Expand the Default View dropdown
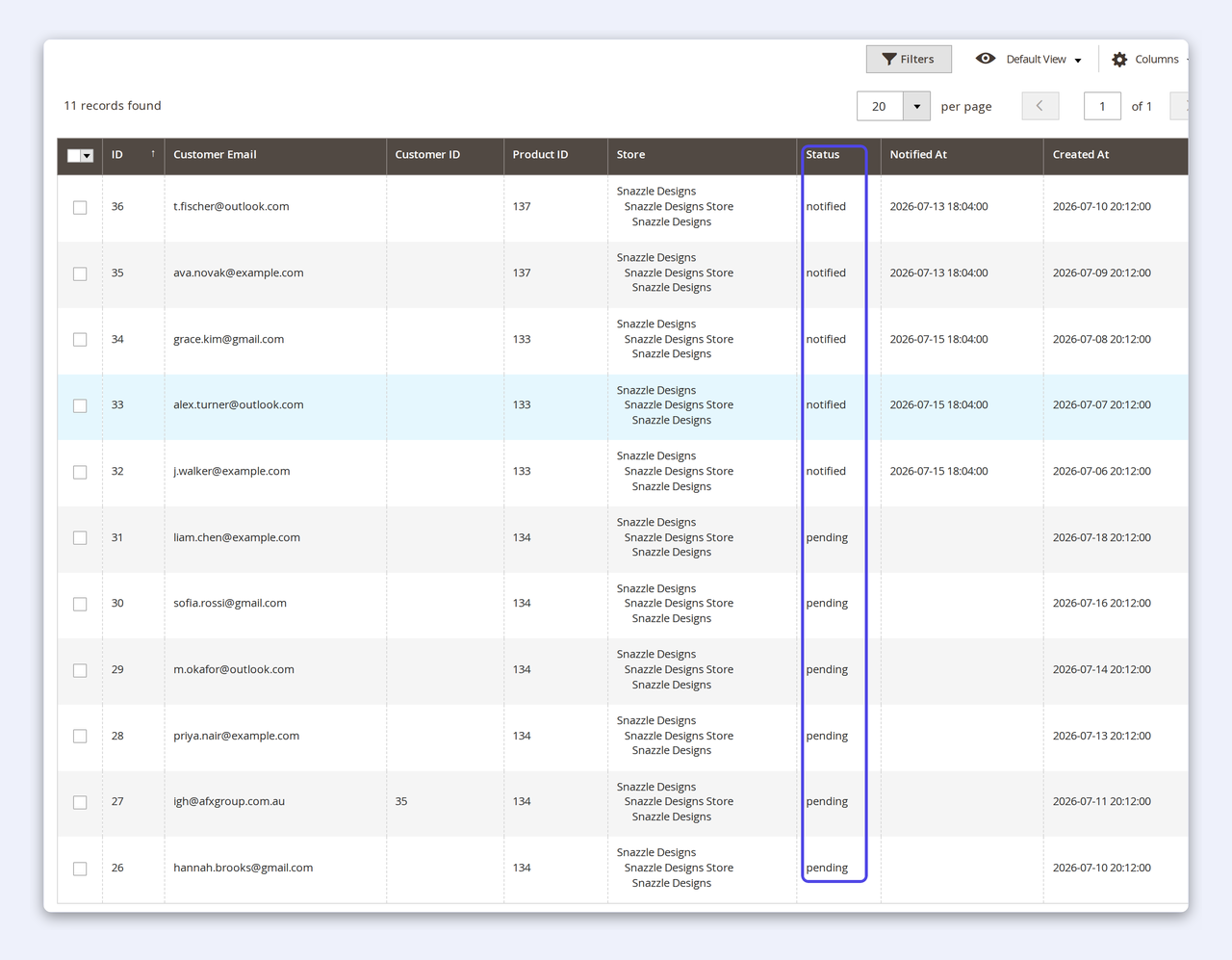Image resolution: width=1232 pixels, height=960 pixels. pos(1043,60)
